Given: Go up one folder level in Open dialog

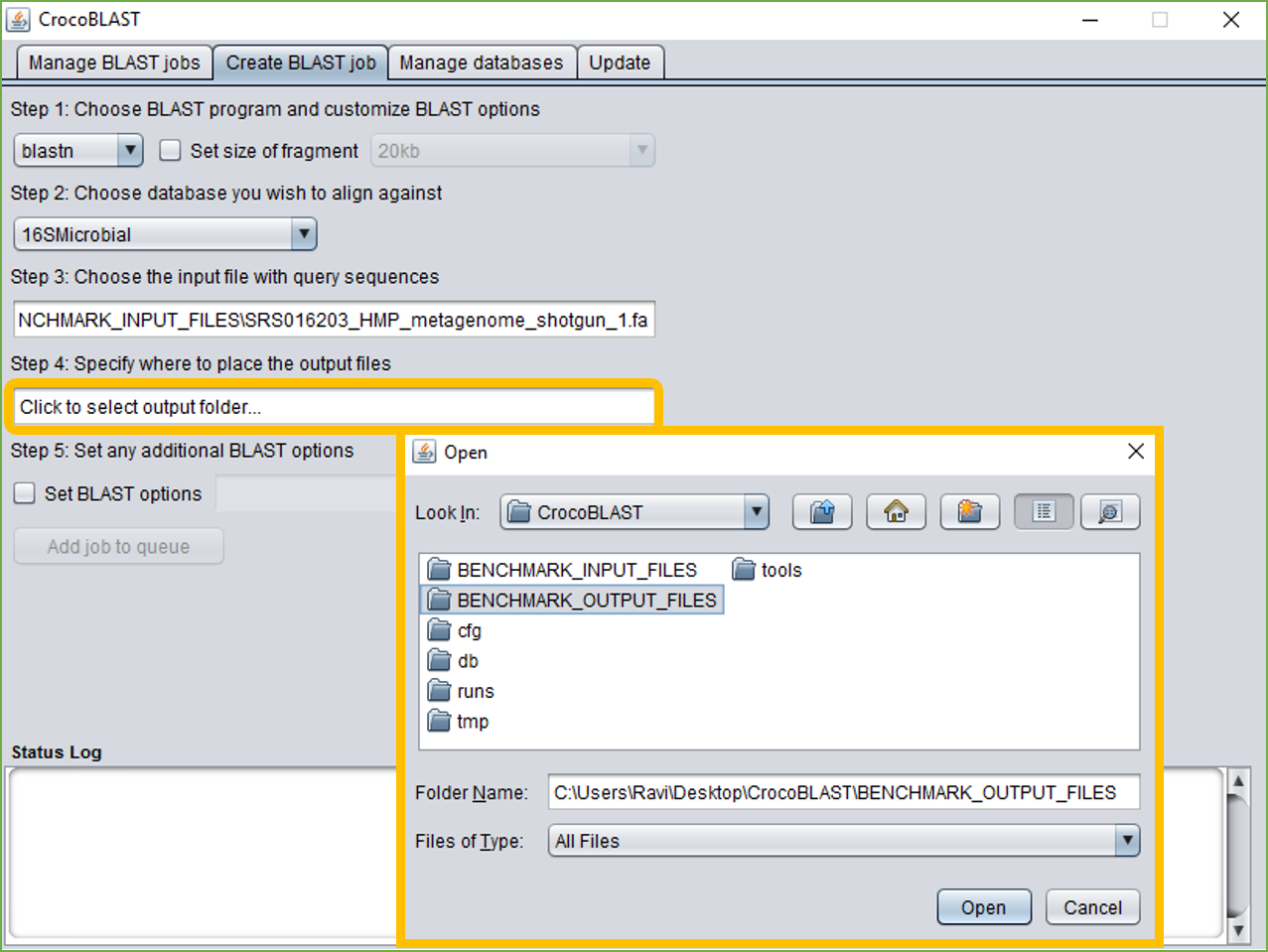Looking at the screenshot, I should pos(822,512).
